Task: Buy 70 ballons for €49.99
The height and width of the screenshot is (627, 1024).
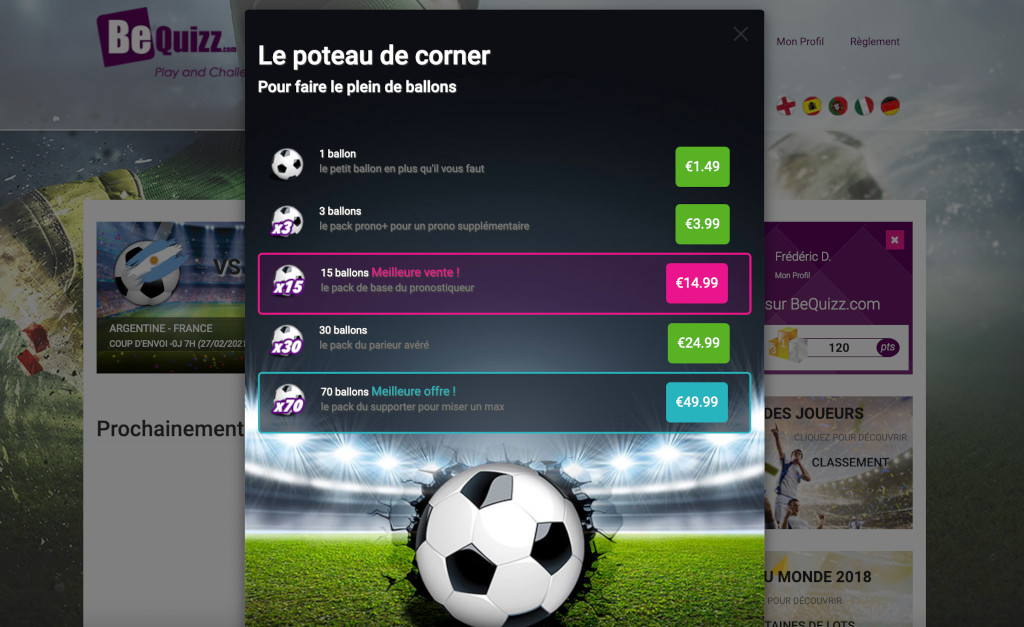Action: coord(697,402)
